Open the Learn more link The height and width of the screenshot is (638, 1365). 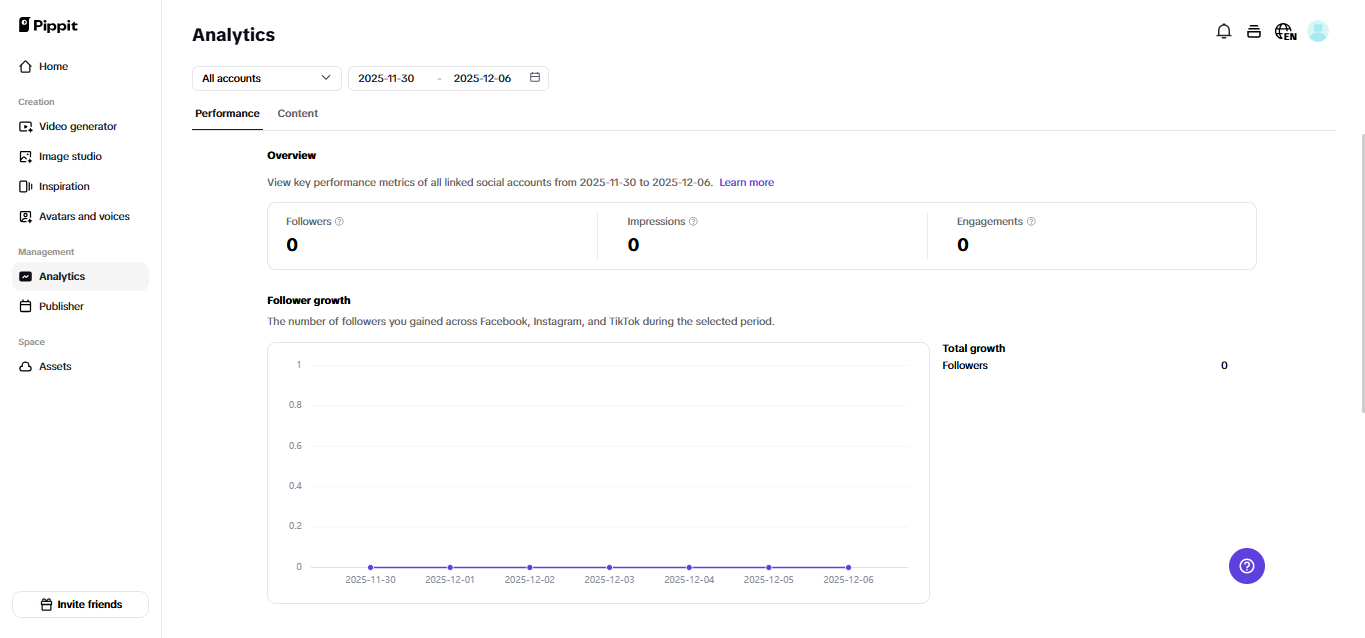click(746, 182)
